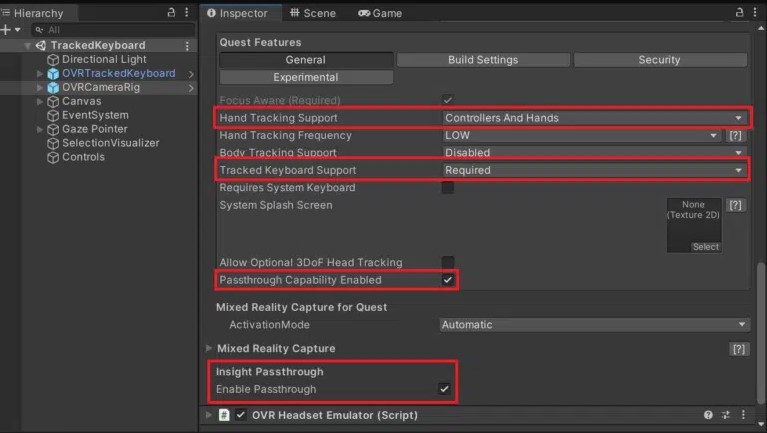The width and height of the screenshot is (767, 433).
Task: Switch to the Game tab
Action: click(380, 13)
